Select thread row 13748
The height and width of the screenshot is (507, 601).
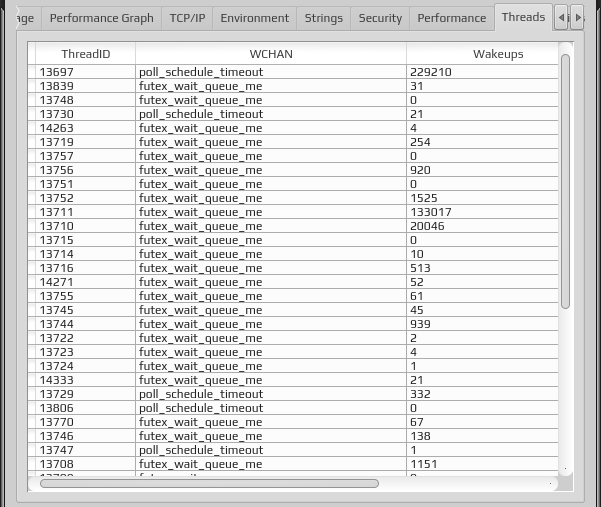click(293, 100)
